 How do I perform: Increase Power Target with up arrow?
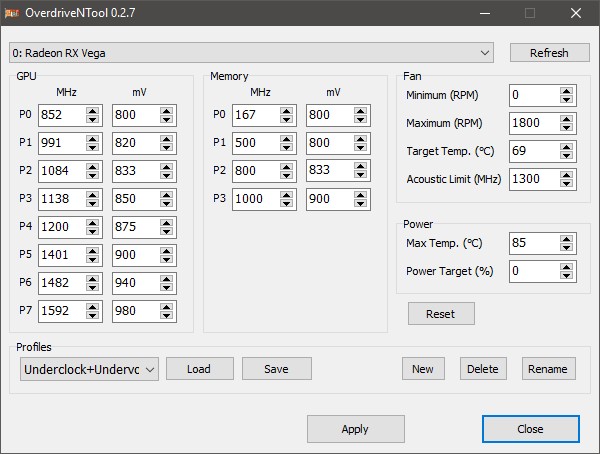point(566,267)
